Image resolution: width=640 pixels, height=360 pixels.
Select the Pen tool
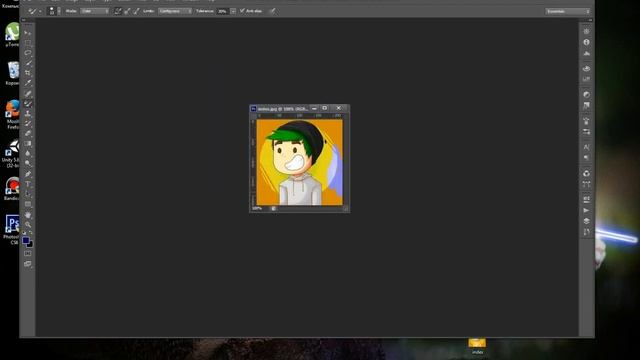28,174
